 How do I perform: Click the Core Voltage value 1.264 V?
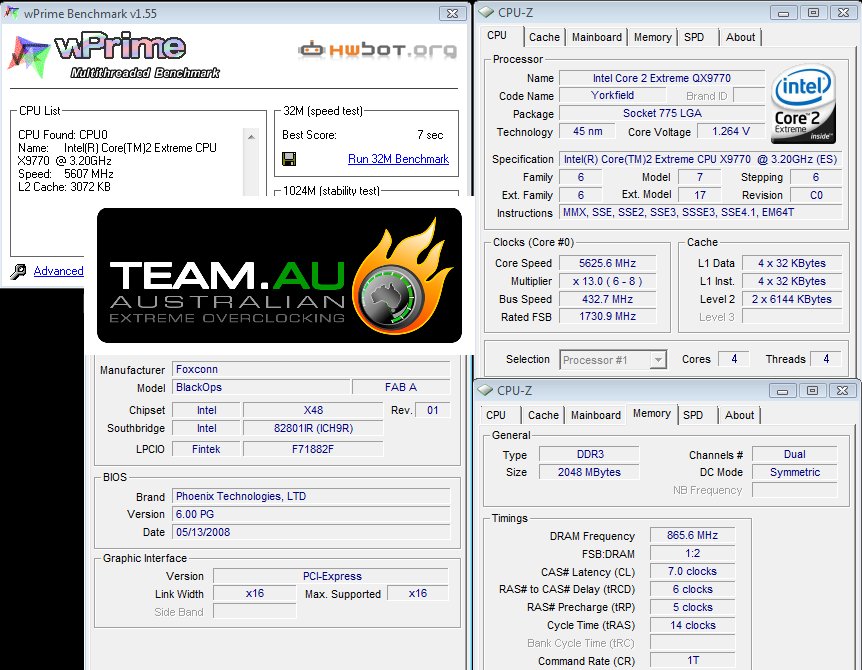coord(731,131)
